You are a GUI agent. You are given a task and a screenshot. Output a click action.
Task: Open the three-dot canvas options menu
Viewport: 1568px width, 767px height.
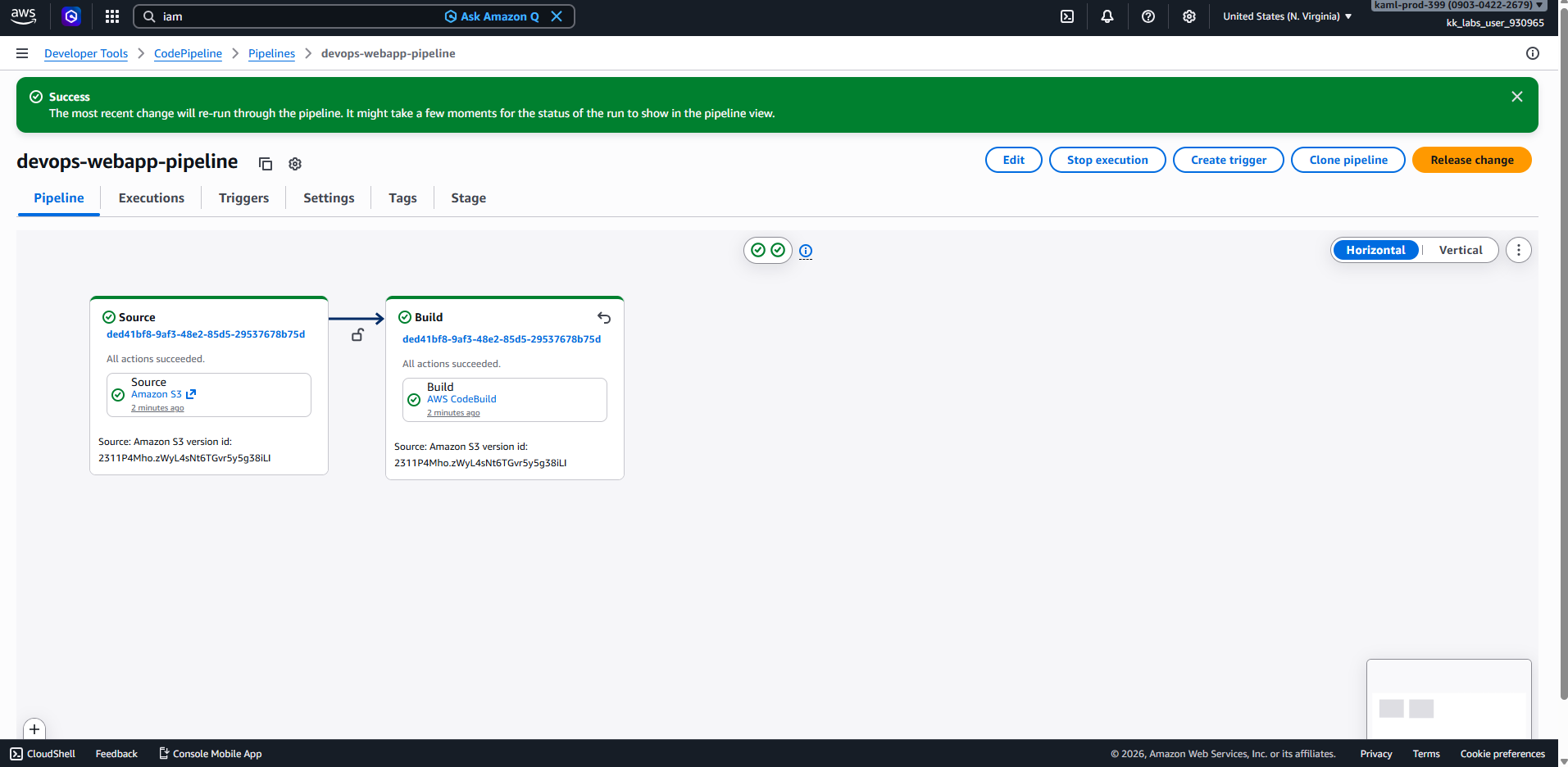click(1519, 250)
